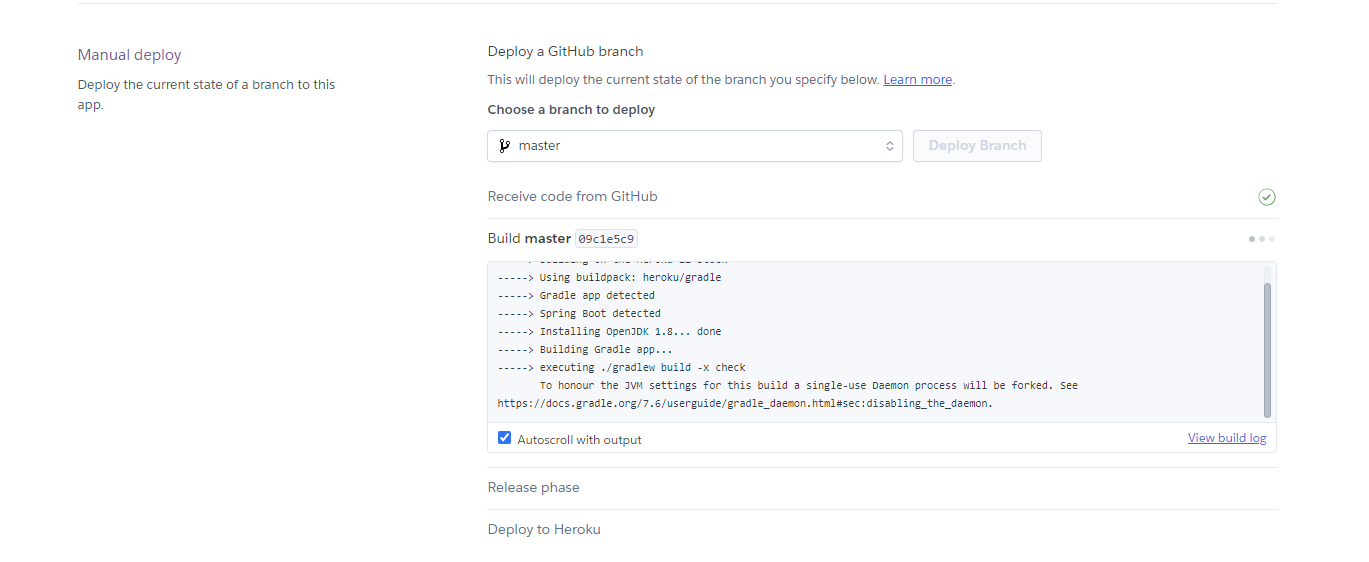Click the Release phase step
Image resolution: width=1369 pixels, height=562 pixels.
click(534, 488)
